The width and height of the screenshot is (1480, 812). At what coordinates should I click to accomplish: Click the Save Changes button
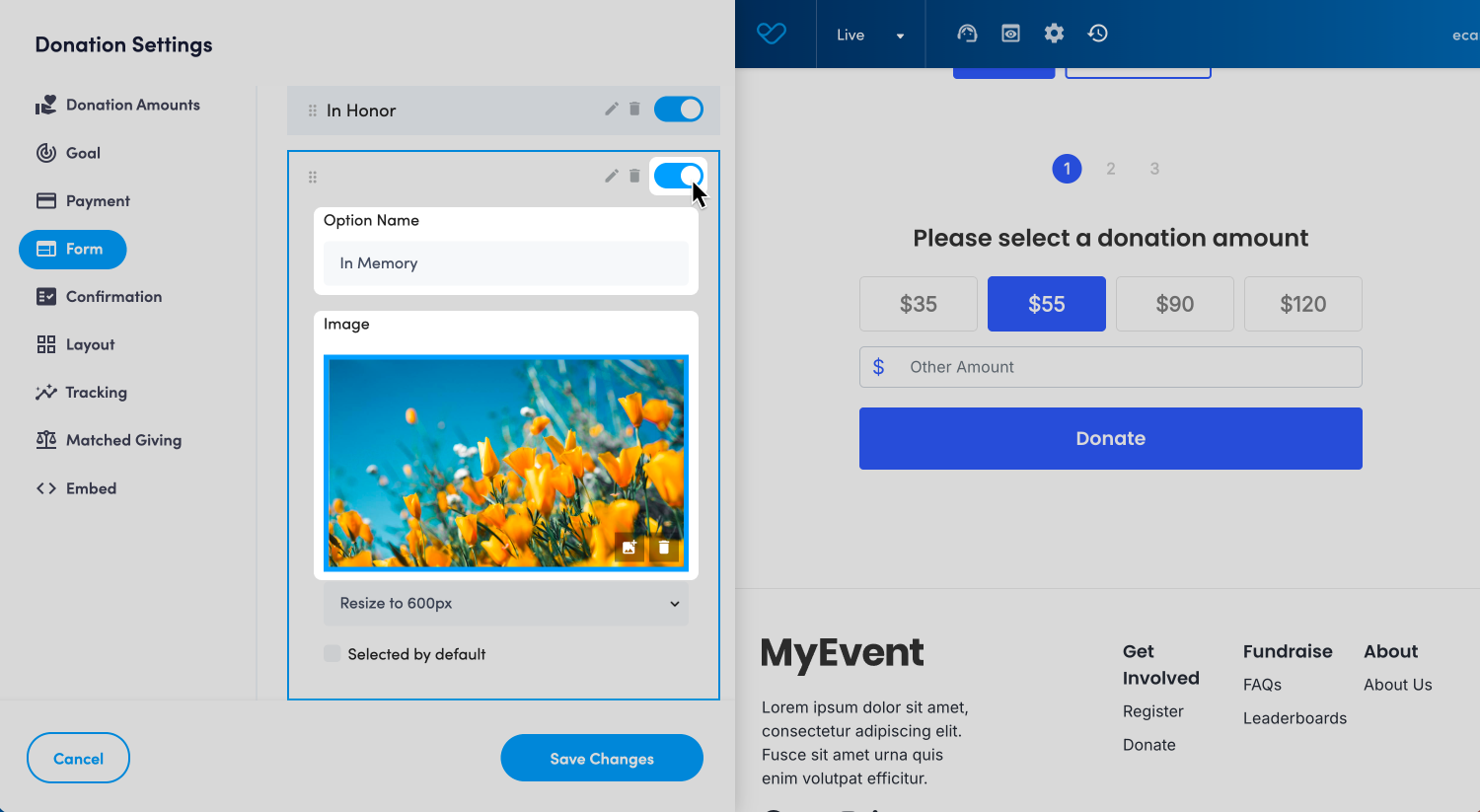(x=602, y=758)
